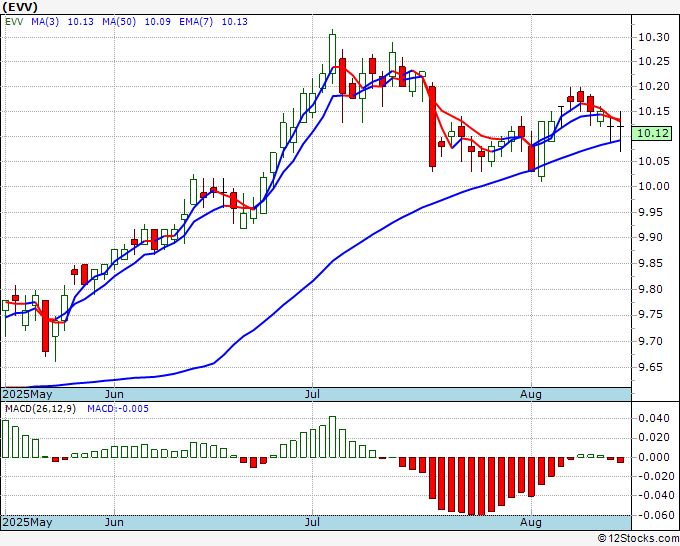This screenshot has width=680, height=546.
Task: Select the EMA(7) legend label
Action: click(x=196, y=22)
